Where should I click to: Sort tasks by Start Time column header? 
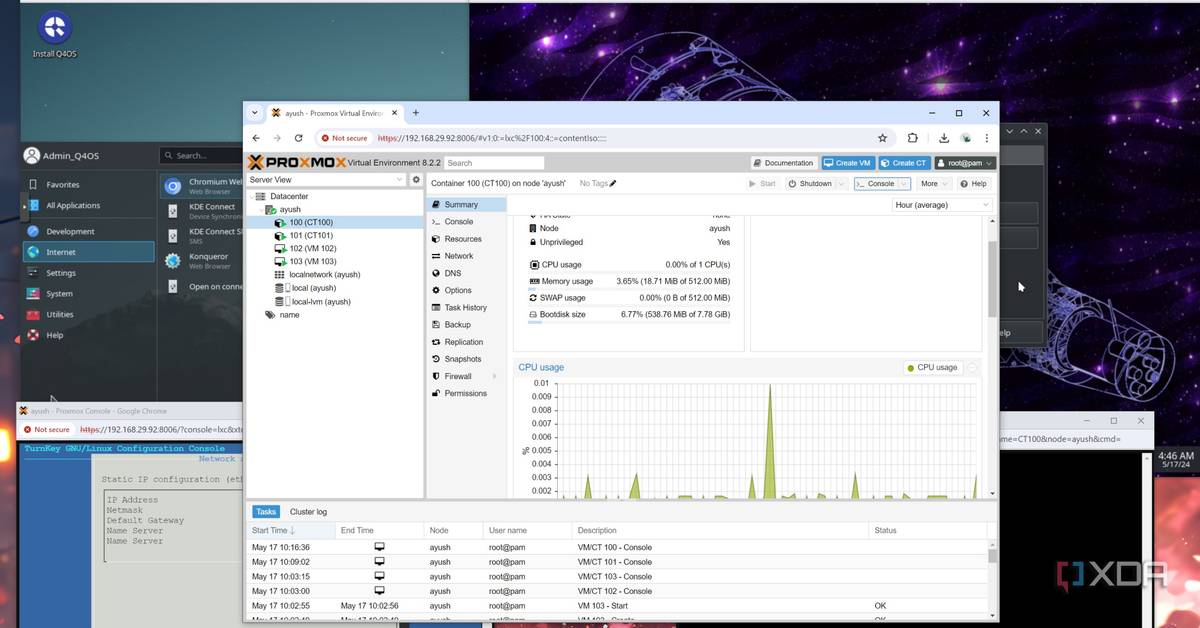(x=270, y=531)
